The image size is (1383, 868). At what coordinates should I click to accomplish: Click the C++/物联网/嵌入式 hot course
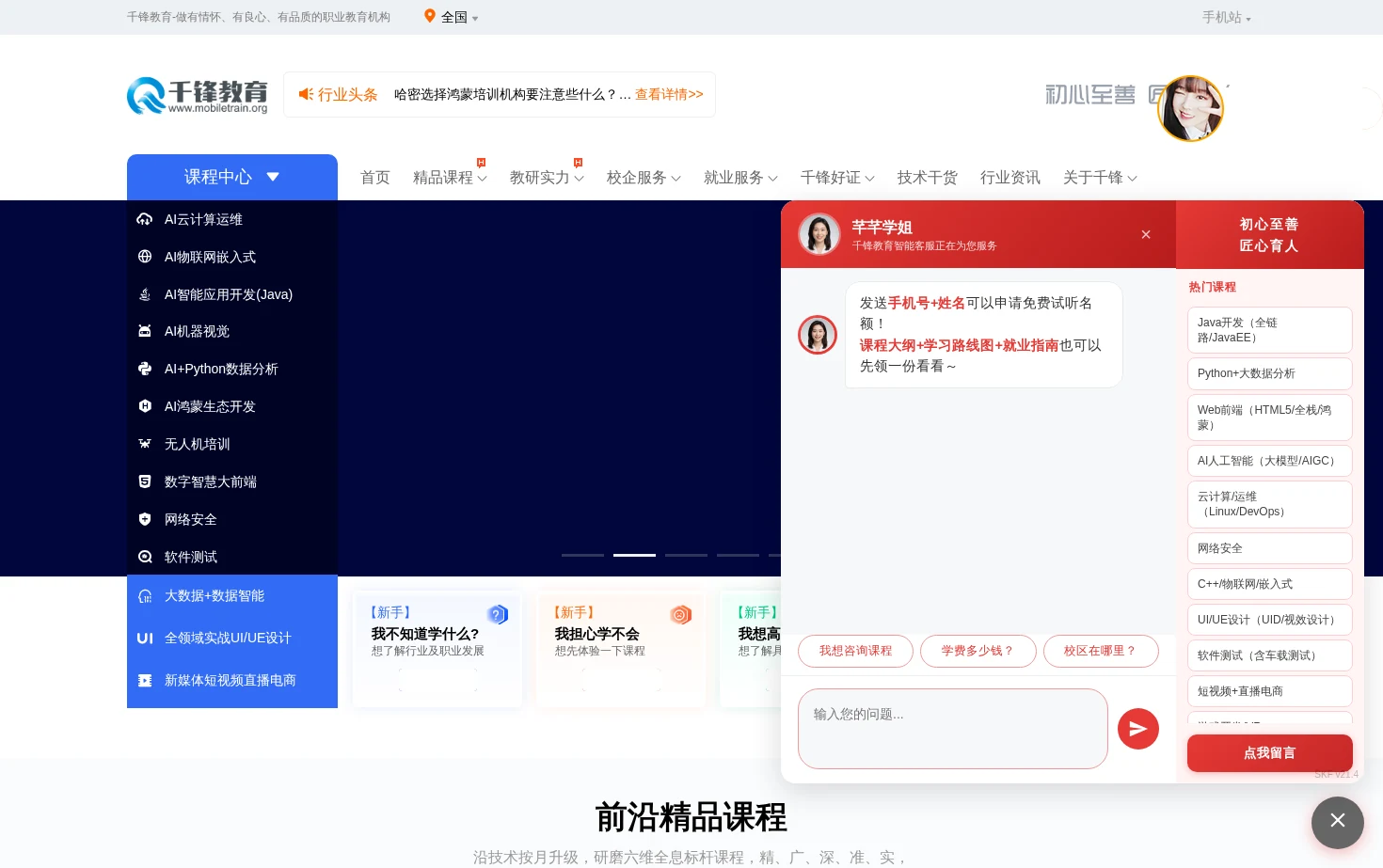(x=1270, y=584)
